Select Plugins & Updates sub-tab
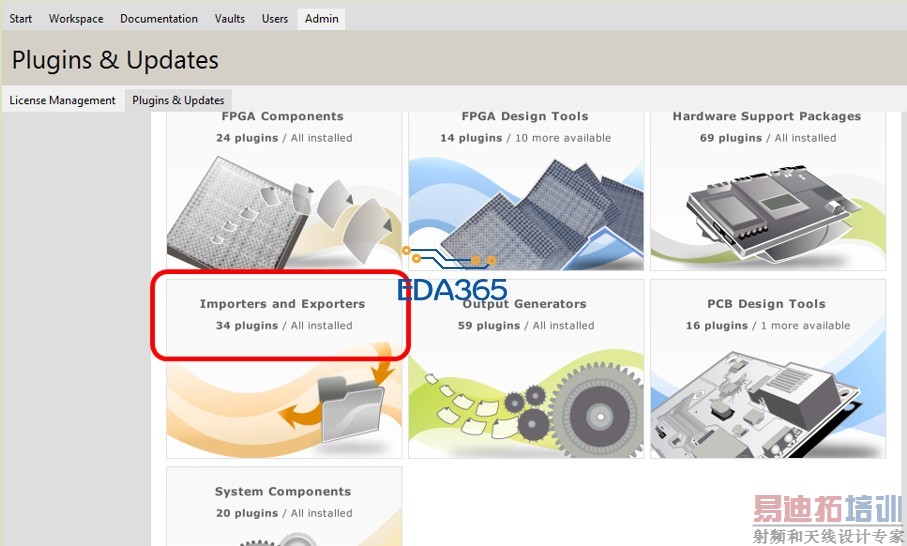Image resolution: width=907 pixels, height=546 pixels. point(178,100)
